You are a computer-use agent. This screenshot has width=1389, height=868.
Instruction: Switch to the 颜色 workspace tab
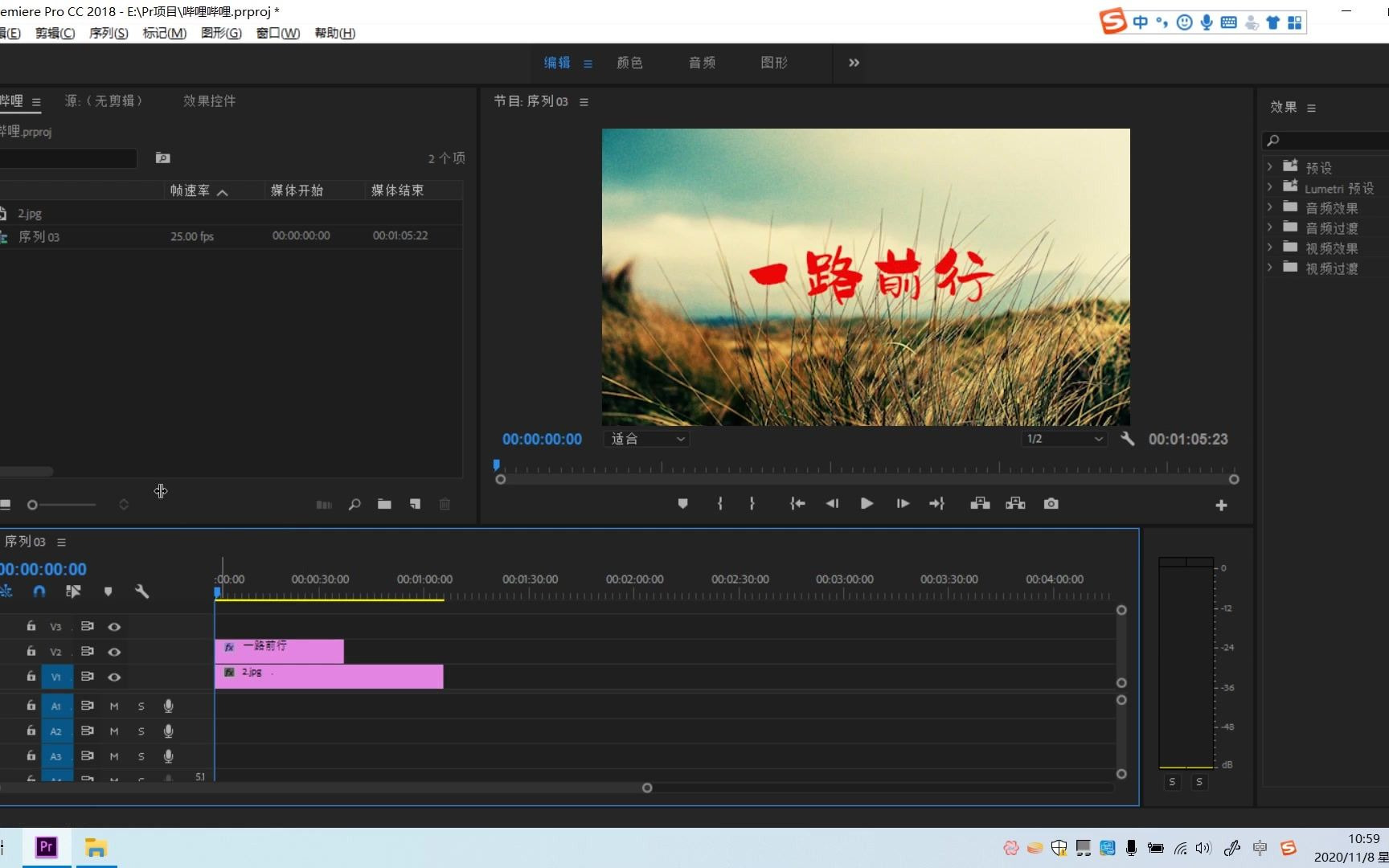pyautogui.click(x=629, y=63)
